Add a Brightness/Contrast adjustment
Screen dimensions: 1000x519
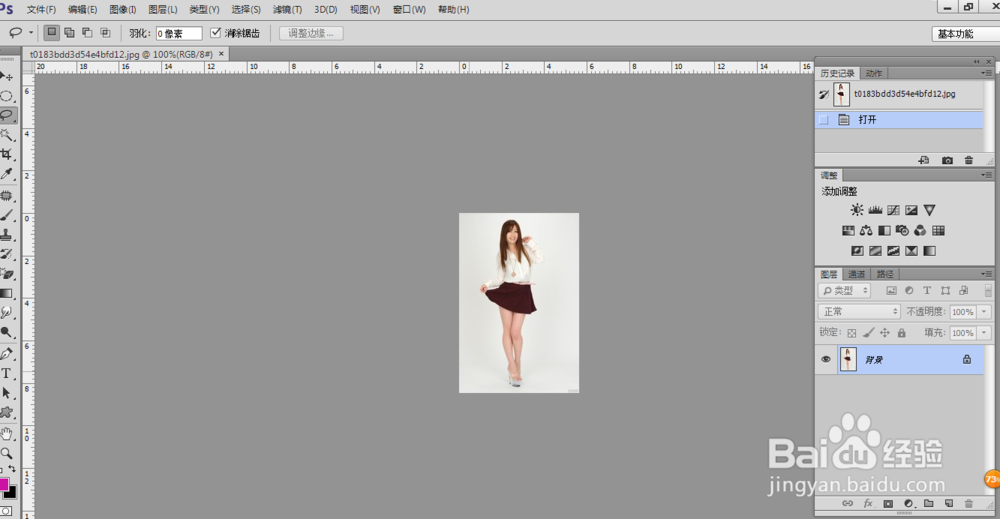pos(857,210)
